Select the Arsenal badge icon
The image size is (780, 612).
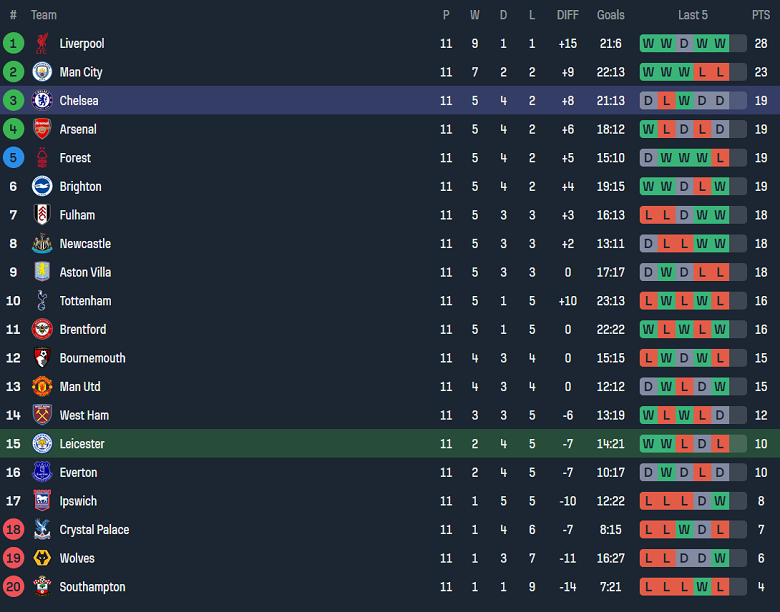point(42,129)
